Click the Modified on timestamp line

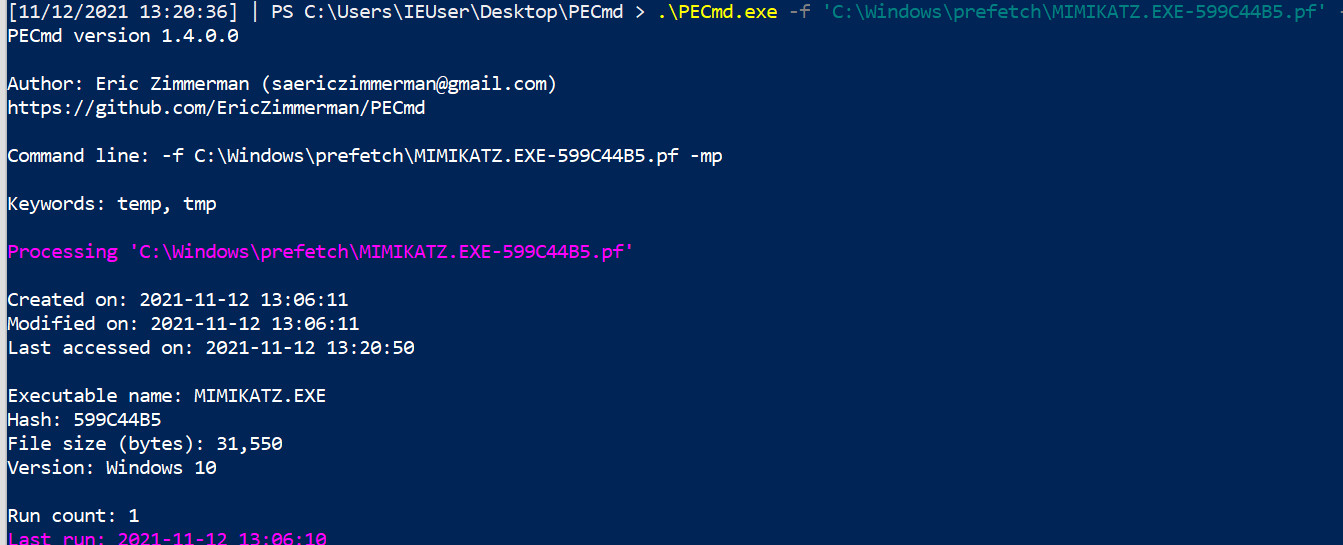coord(183,324)
